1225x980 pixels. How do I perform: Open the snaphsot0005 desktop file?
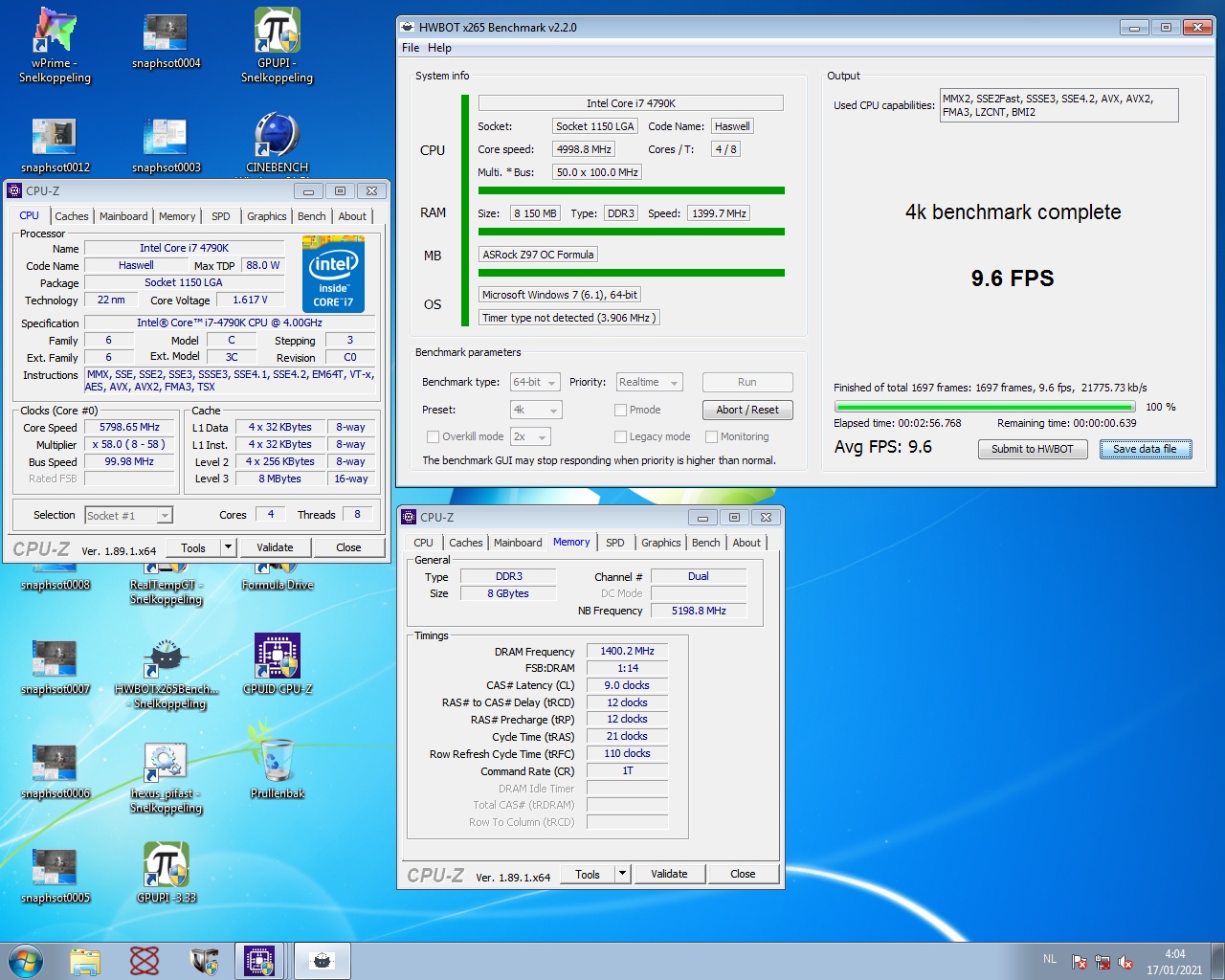pos(55,876)
